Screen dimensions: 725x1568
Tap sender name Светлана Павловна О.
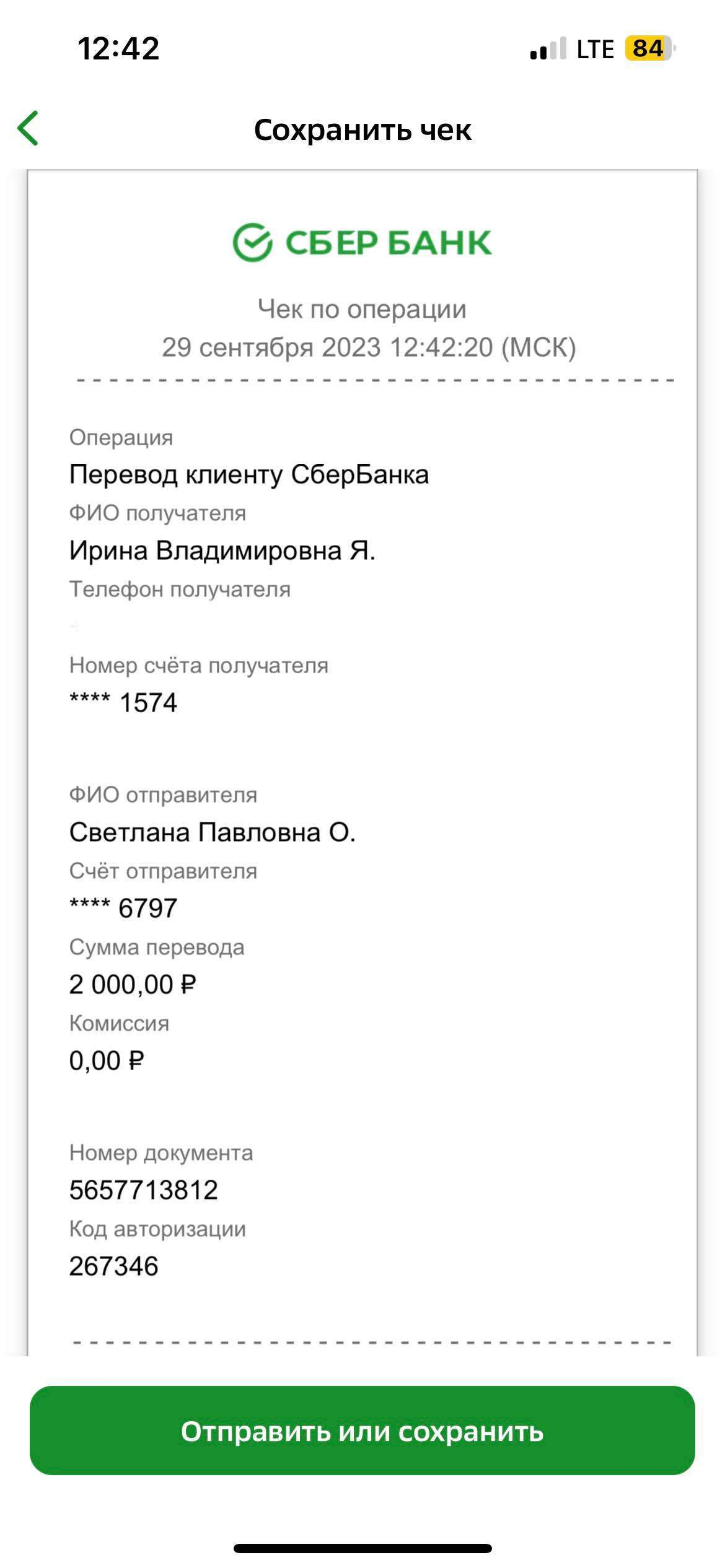point(213,832)
